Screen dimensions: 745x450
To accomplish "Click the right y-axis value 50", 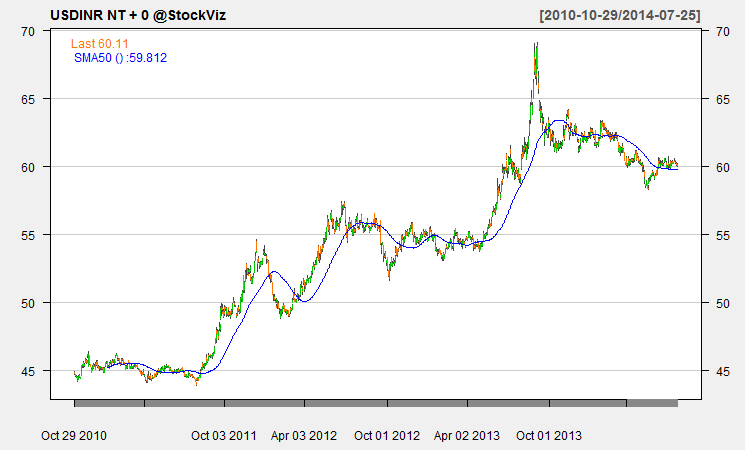I will [x=723, y=303].
